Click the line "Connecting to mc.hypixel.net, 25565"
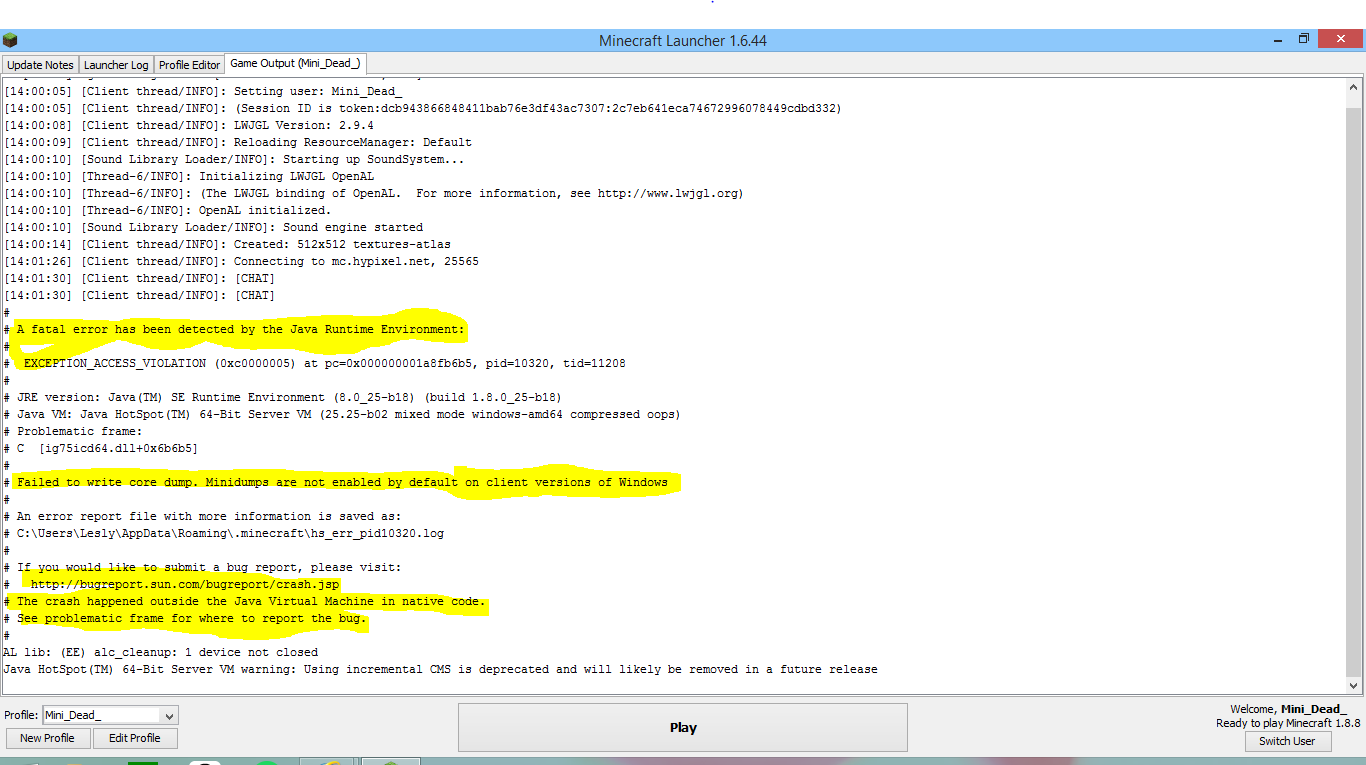Image resolution: width=1366 pixels, height=765 pixels. click(x=242, y=261)
